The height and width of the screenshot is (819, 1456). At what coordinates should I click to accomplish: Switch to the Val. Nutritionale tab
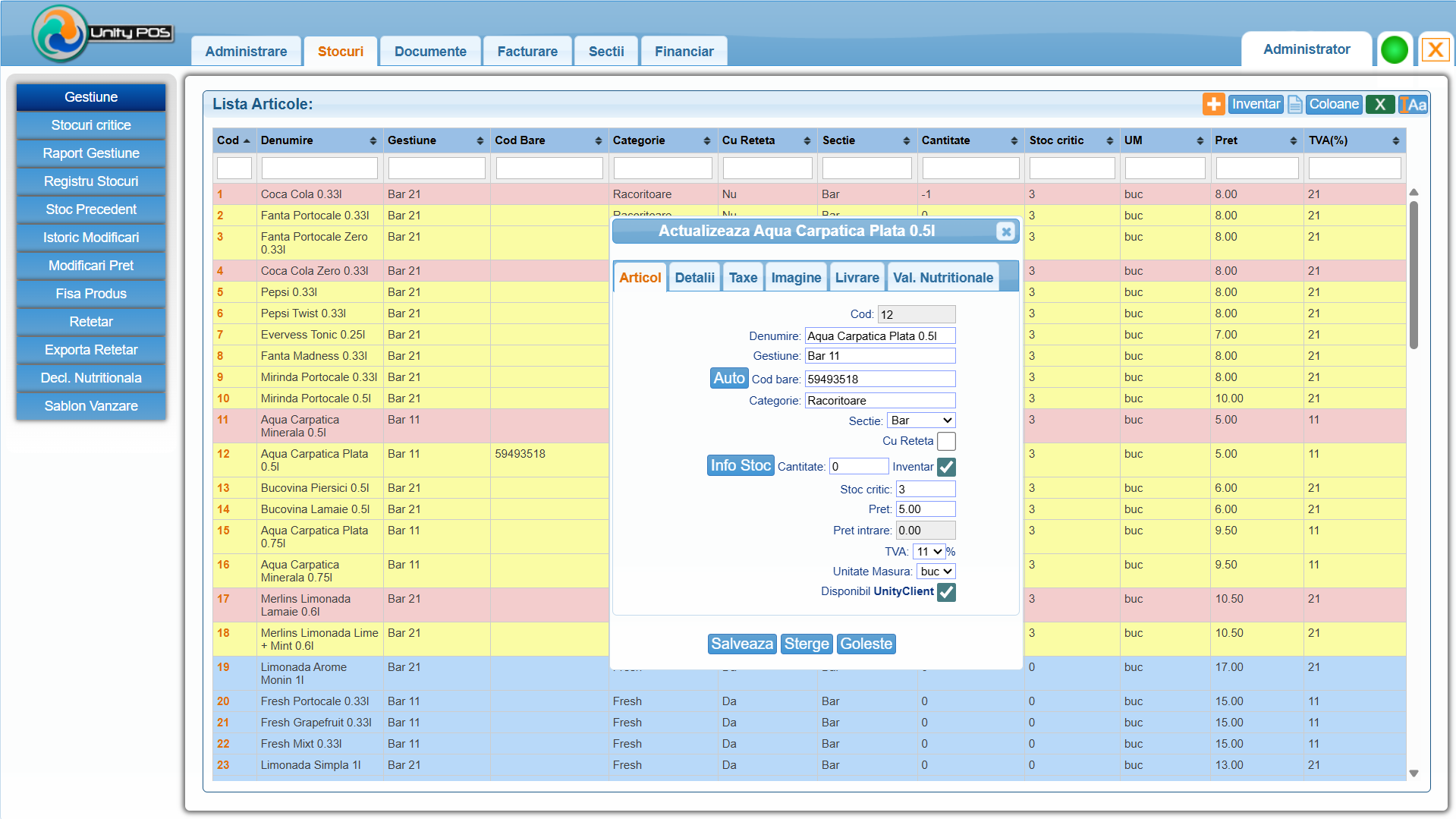click(942, 278)
